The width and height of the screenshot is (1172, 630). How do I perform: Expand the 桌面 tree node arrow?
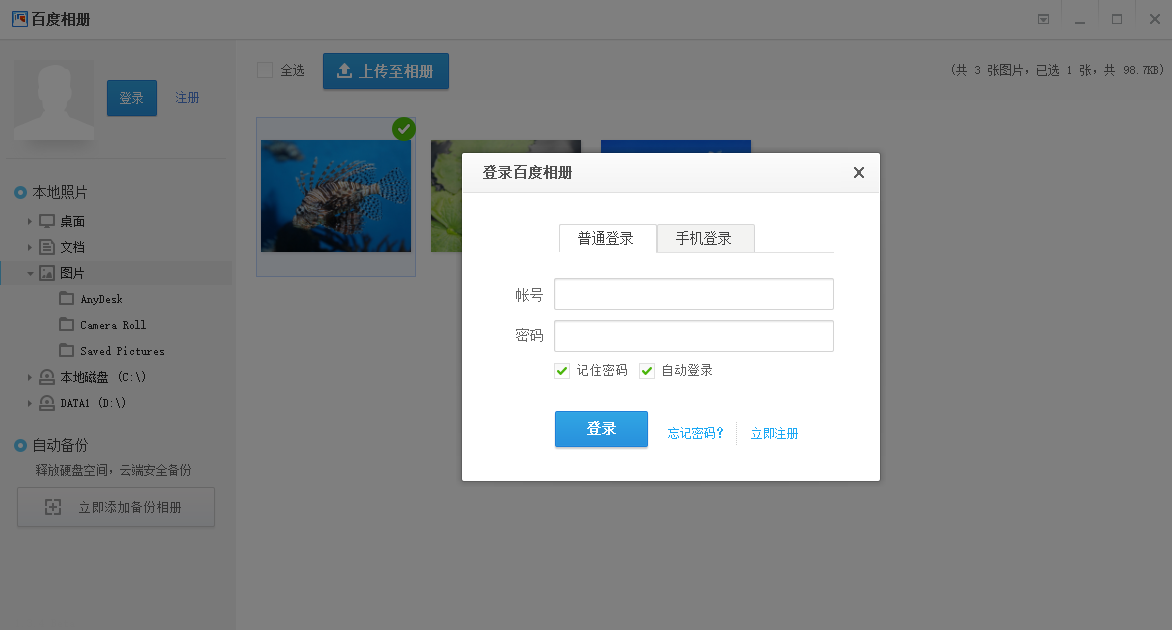(29, 221)
